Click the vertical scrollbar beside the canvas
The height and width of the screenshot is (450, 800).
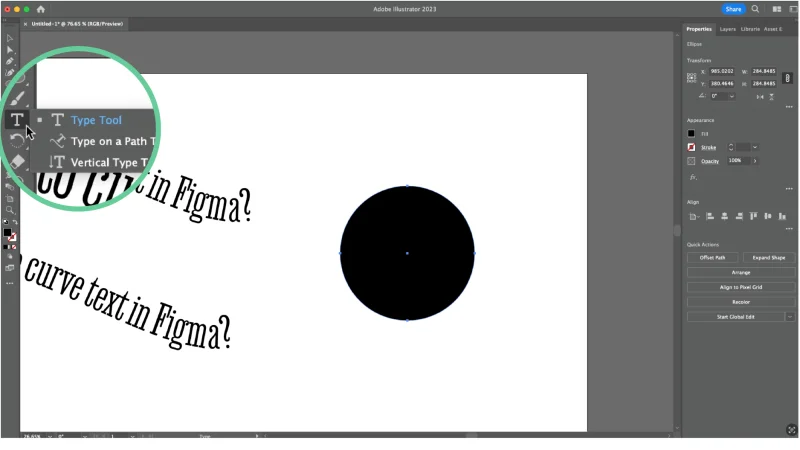click(x=677, y=231)
